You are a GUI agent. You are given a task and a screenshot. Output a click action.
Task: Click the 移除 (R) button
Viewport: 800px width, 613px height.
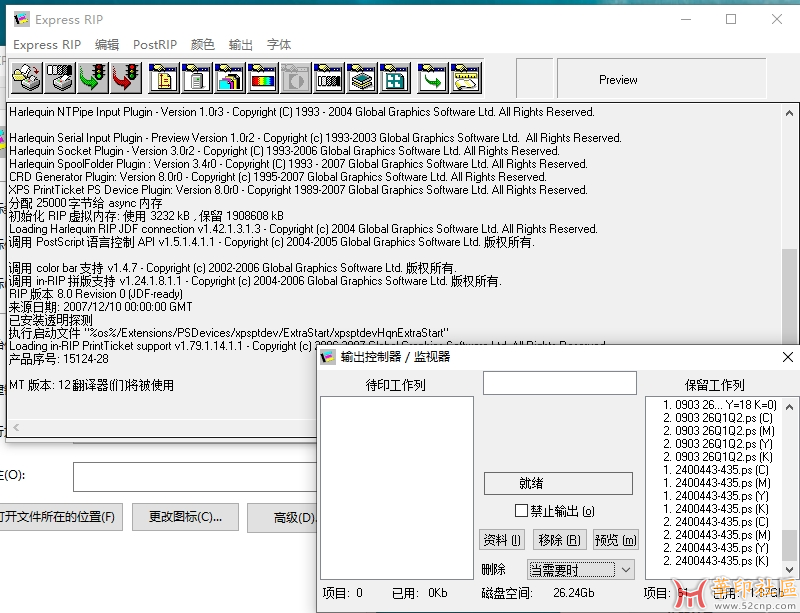(x=558, y=540)
